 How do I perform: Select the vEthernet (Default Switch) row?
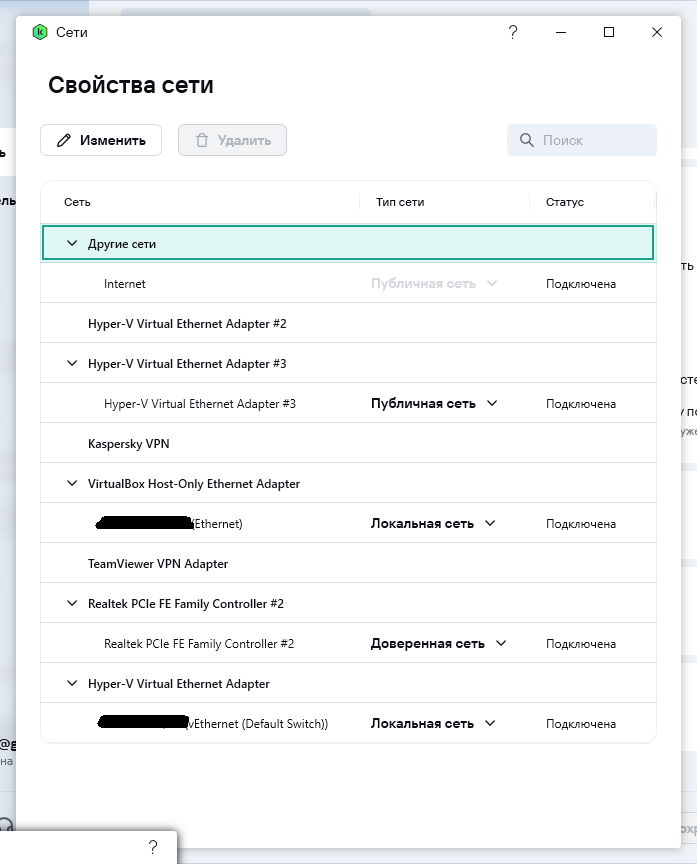[348, 723]
